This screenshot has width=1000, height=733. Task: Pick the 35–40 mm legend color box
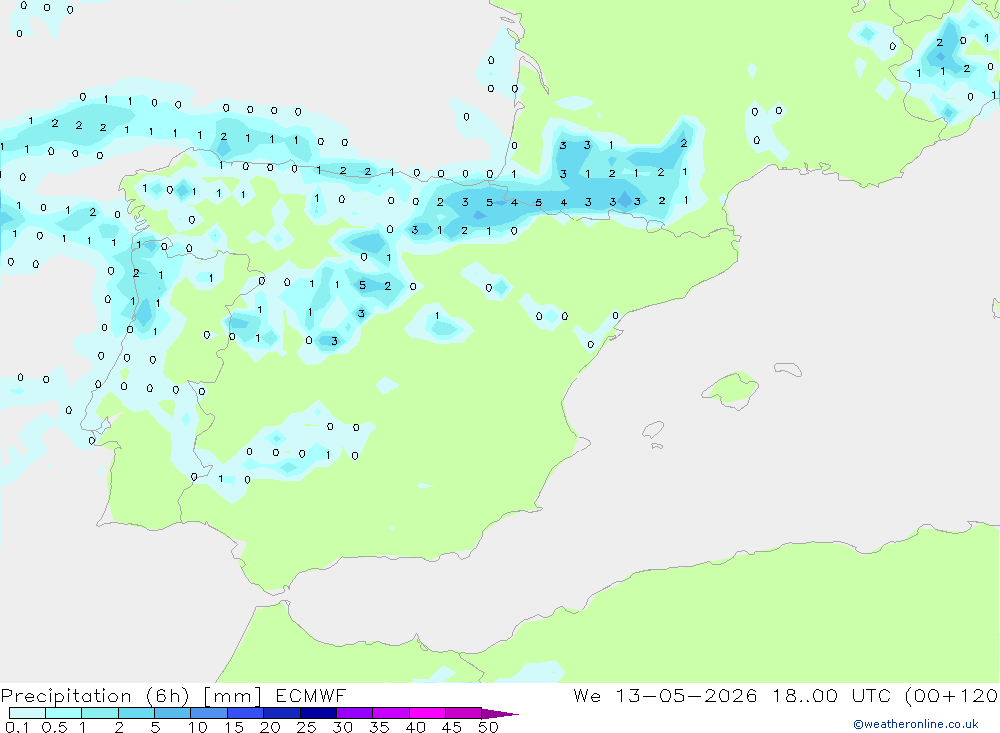(x=391, y=713)
